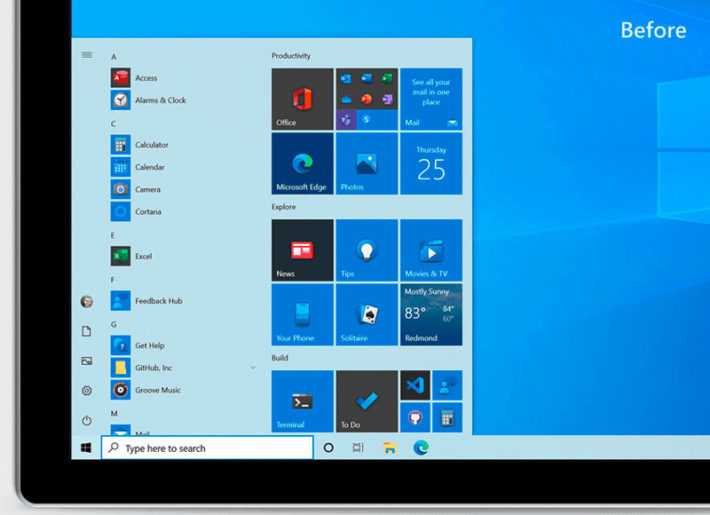Open the News tile
This screenshot has width=710, height=515.
(302, 250)
